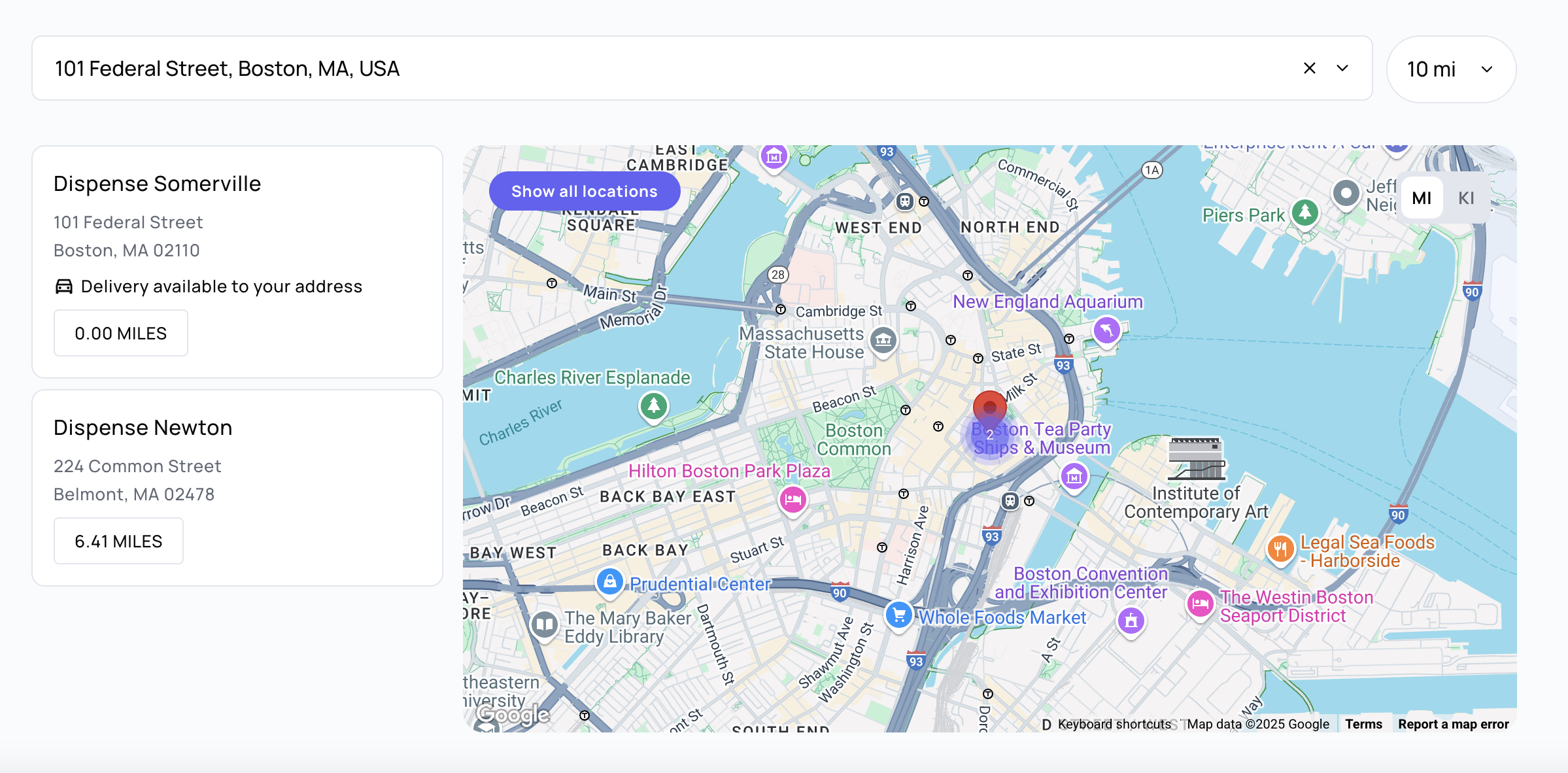Click the Legal Sea Foods restaurant icon
The height and width of the screenshot is (773, 1568).
pos(1280,549)
